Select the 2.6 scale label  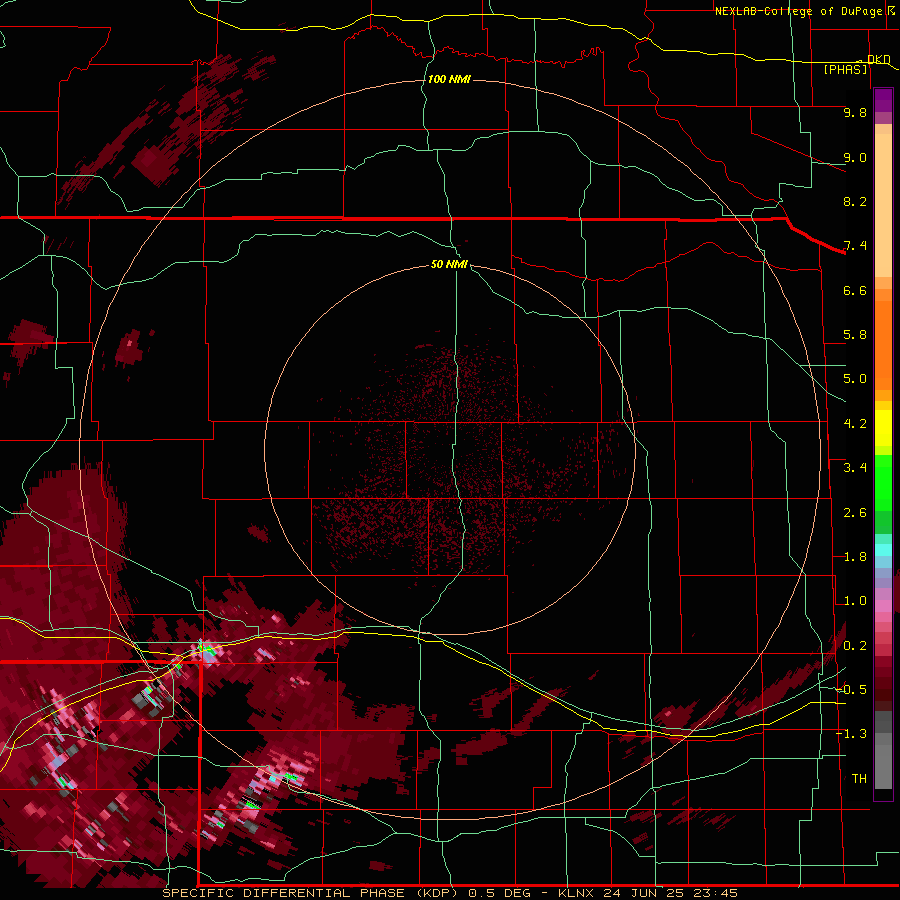(855, 513)
